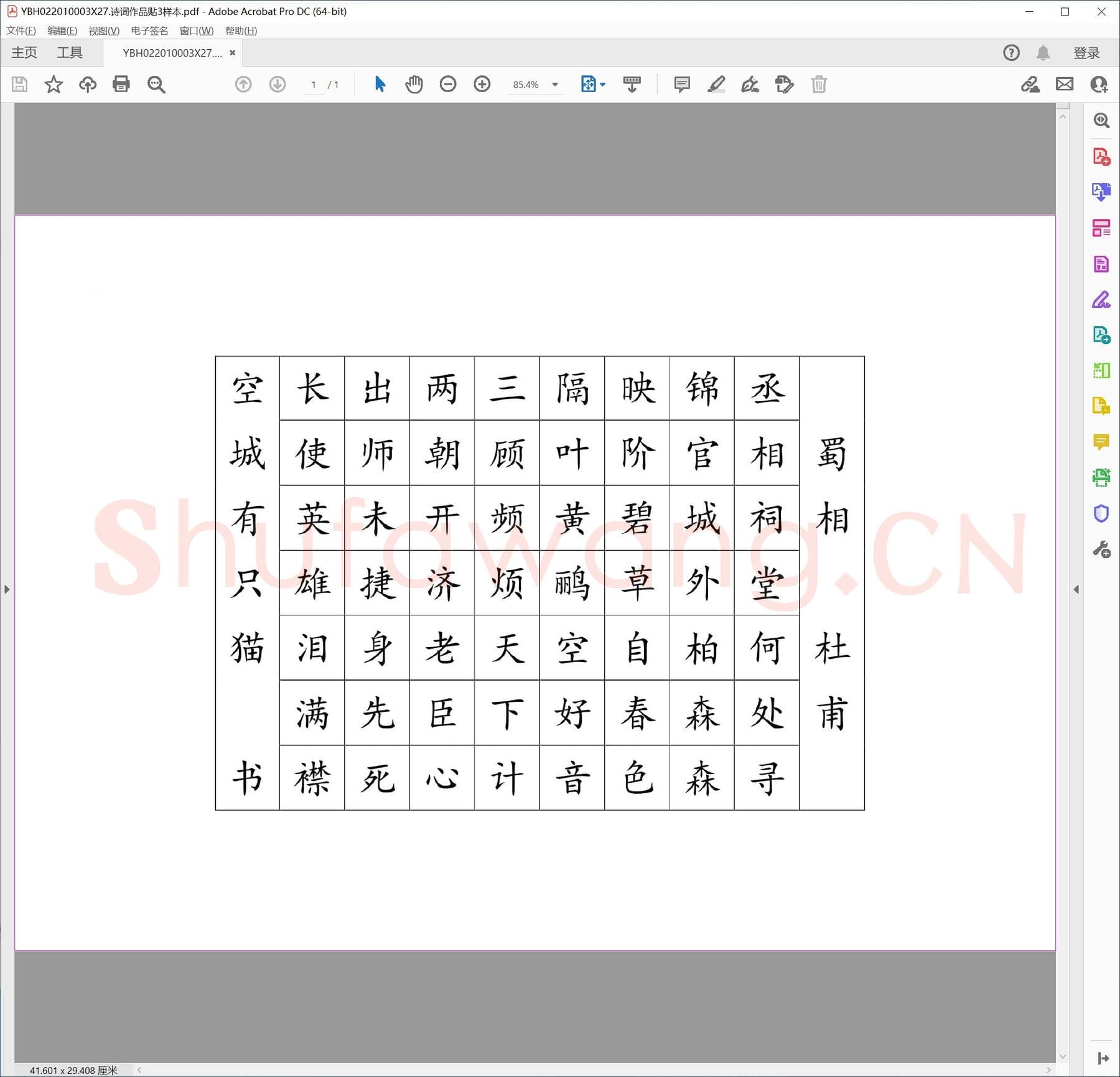Open Fill & Sign purple pen tool
Screen dimensions: 1120x1077
pos(1101,300)
